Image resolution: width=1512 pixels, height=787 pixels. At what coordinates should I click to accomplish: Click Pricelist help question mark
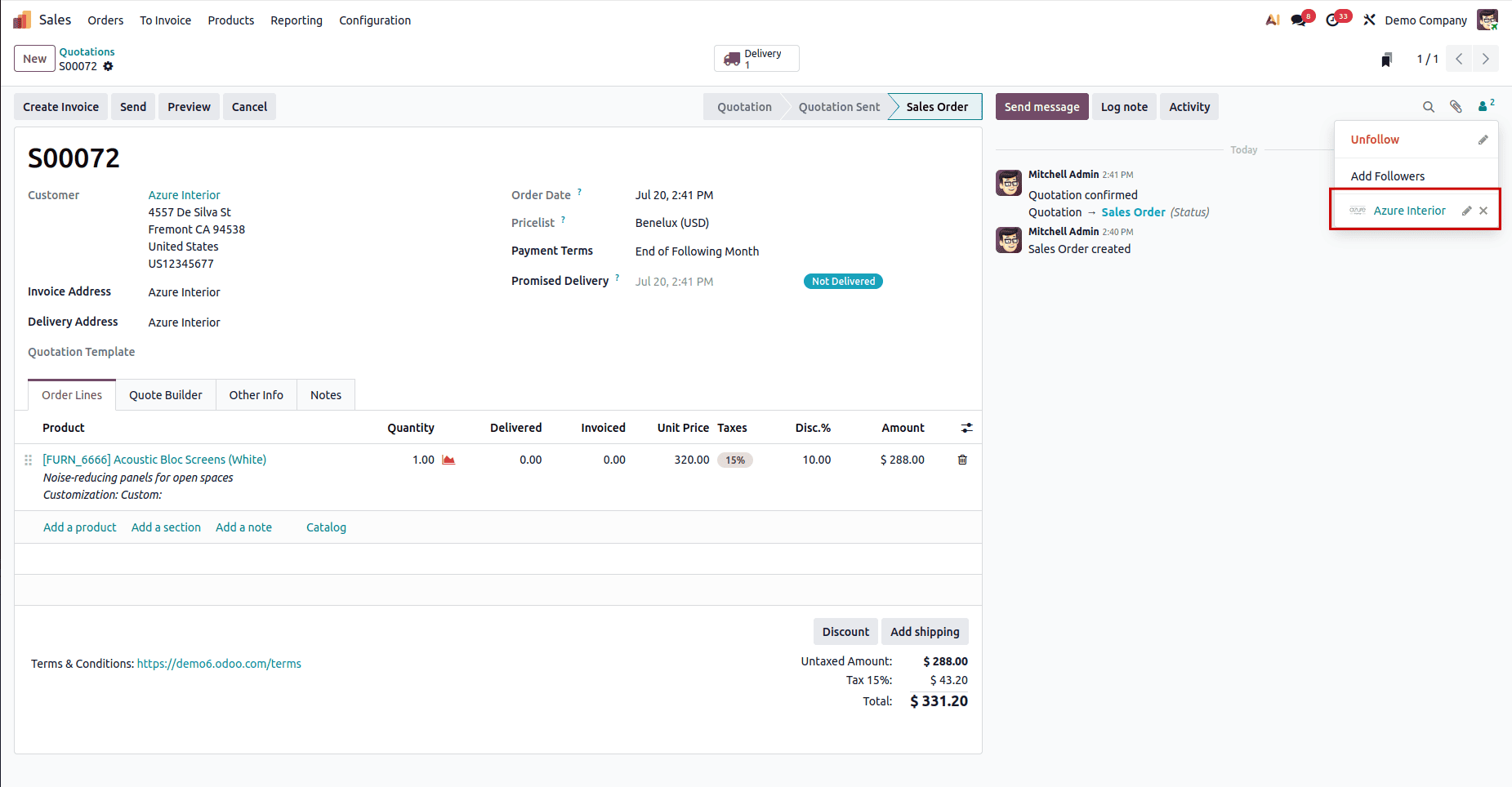(x=563, y=220)
